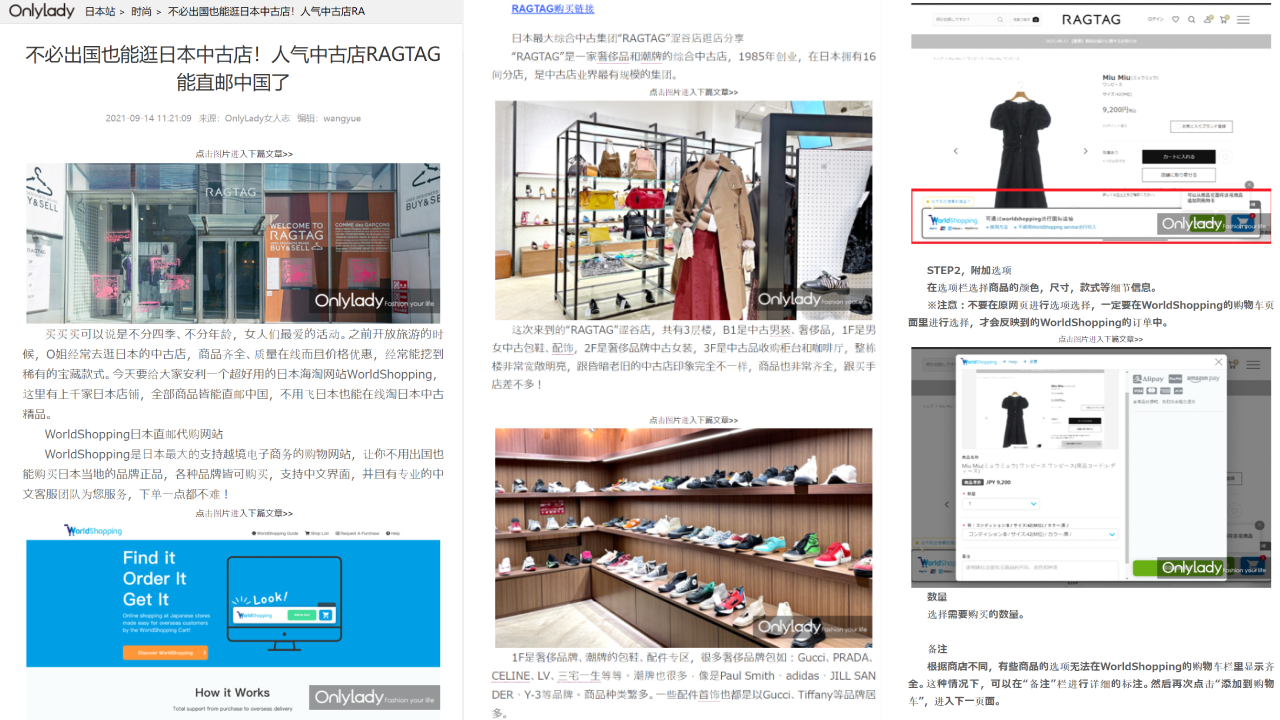Click next image arrow beside black dress
Screen dimensions: 1280x720
[1086, 151]
